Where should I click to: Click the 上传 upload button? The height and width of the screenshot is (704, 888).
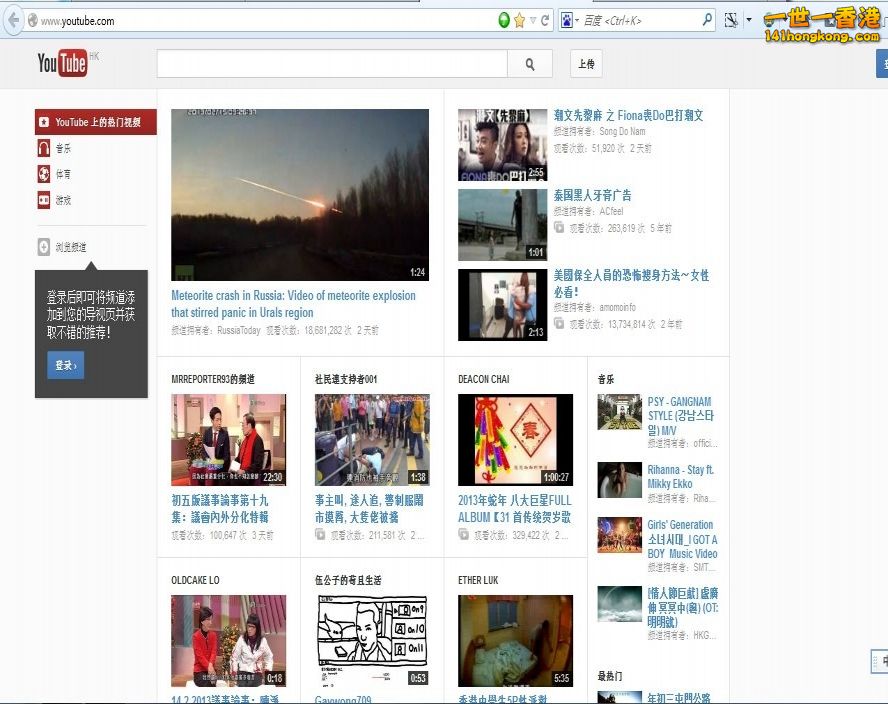click(586, 64)
